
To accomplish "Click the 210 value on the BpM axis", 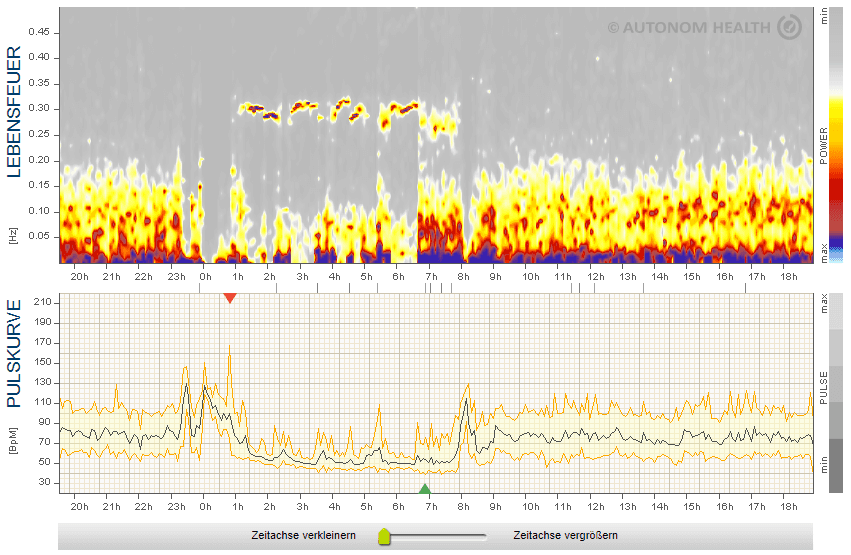I will pos(43,321).
